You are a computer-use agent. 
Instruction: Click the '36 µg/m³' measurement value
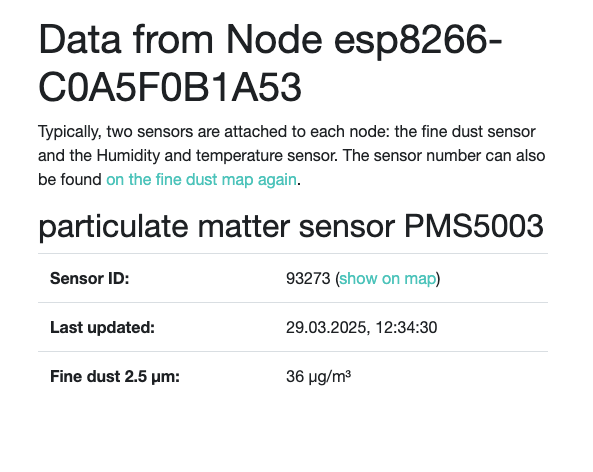318,377
